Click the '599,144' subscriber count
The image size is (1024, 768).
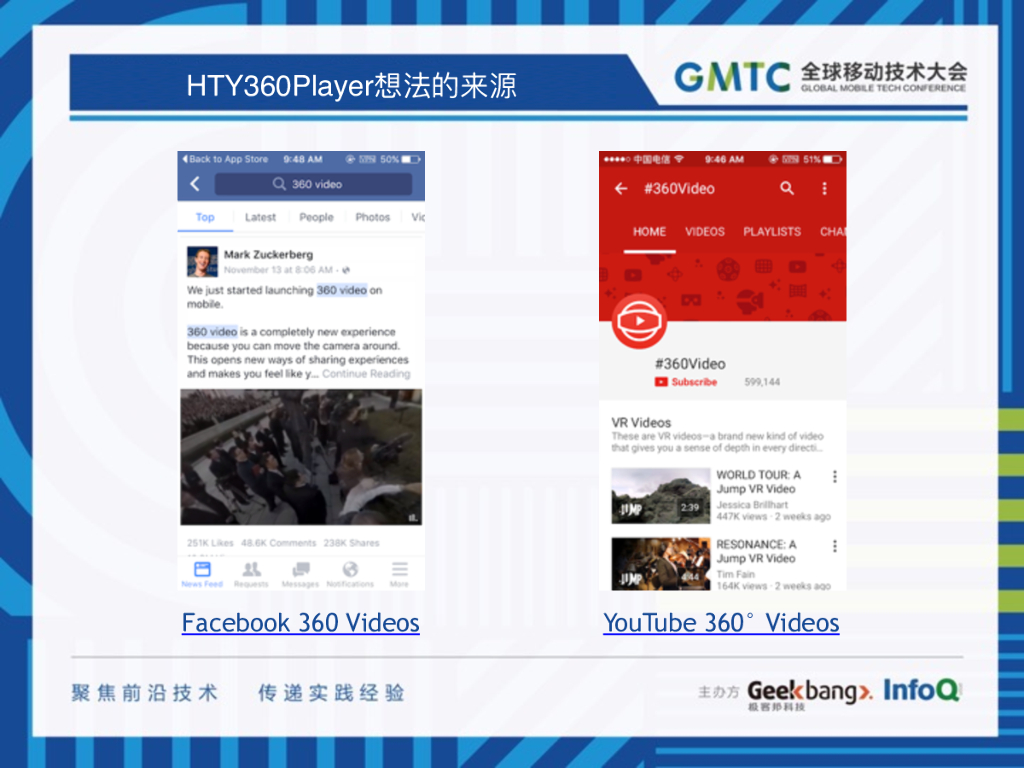762,382
